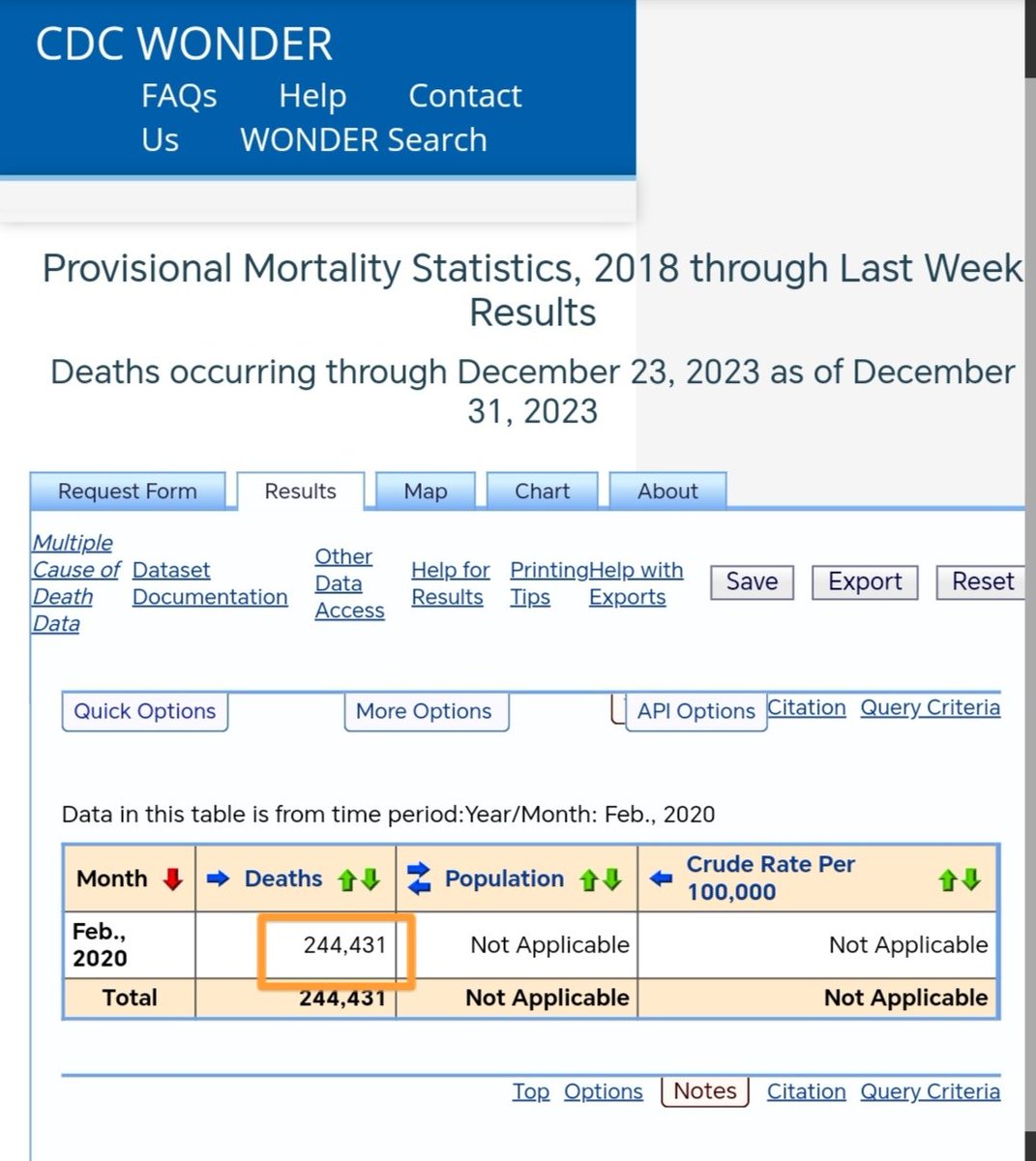Switch to the Request Form tab
This screenshot has width=1036, height=1161.
pyautogui.click(x=128, y=491)
